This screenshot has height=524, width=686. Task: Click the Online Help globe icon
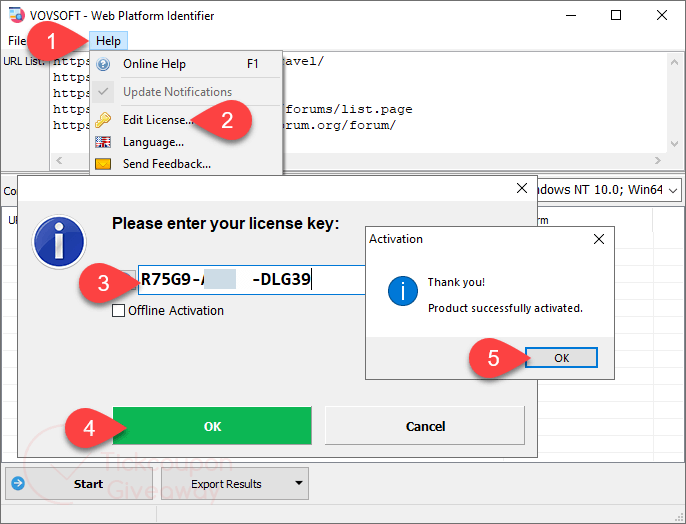point(103,64)
